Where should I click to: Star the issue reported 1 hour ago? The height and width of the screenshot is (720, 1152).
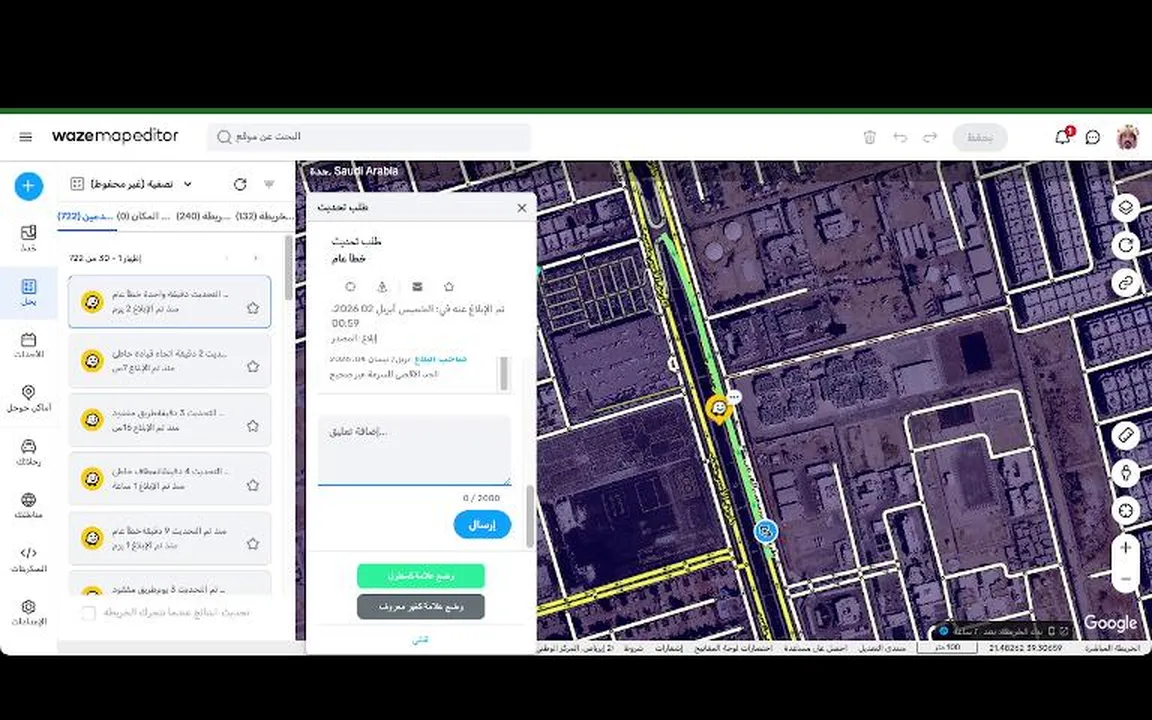[x=253, y=485]
